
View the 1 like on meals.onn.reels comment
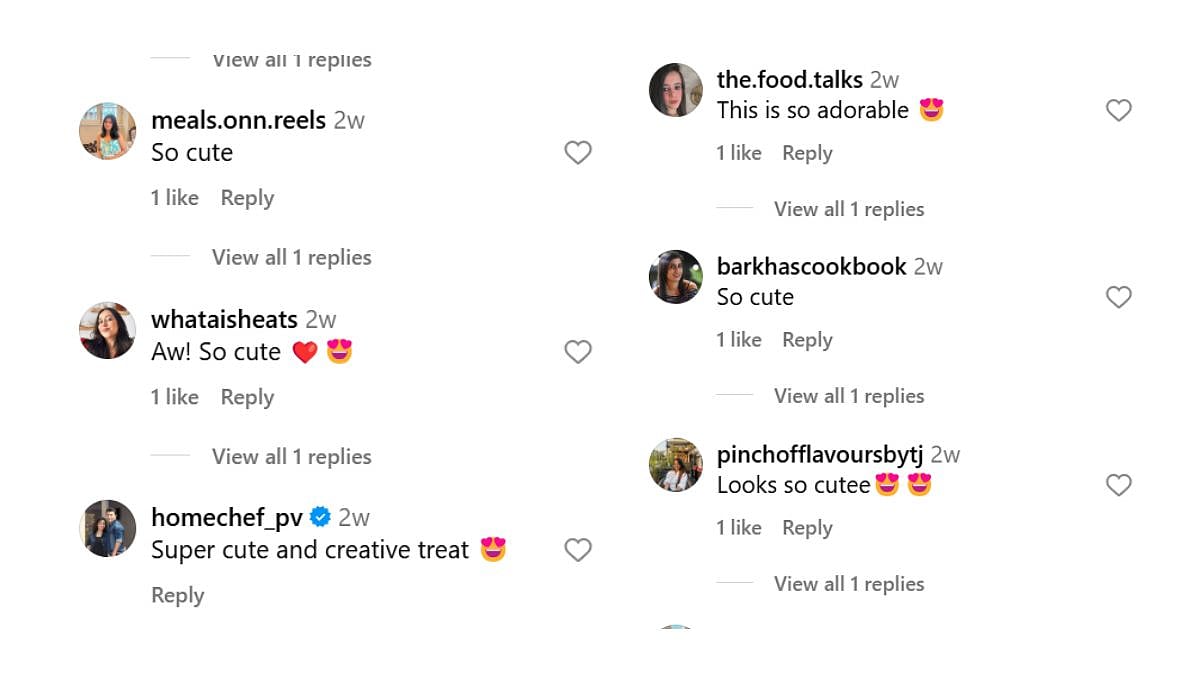174,198
